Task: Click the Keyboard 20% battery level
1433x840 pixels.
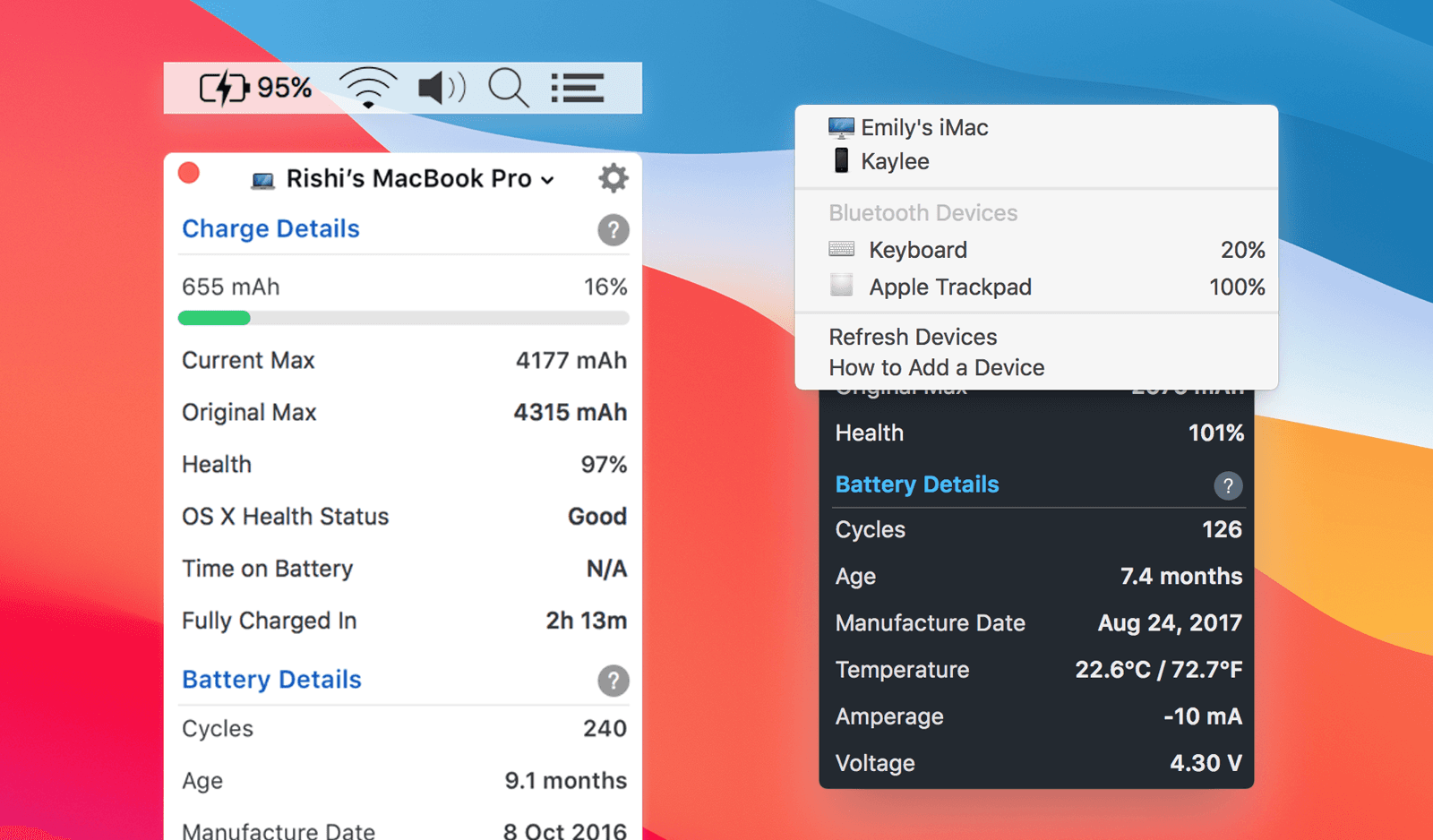Action: coord(1243,250)
